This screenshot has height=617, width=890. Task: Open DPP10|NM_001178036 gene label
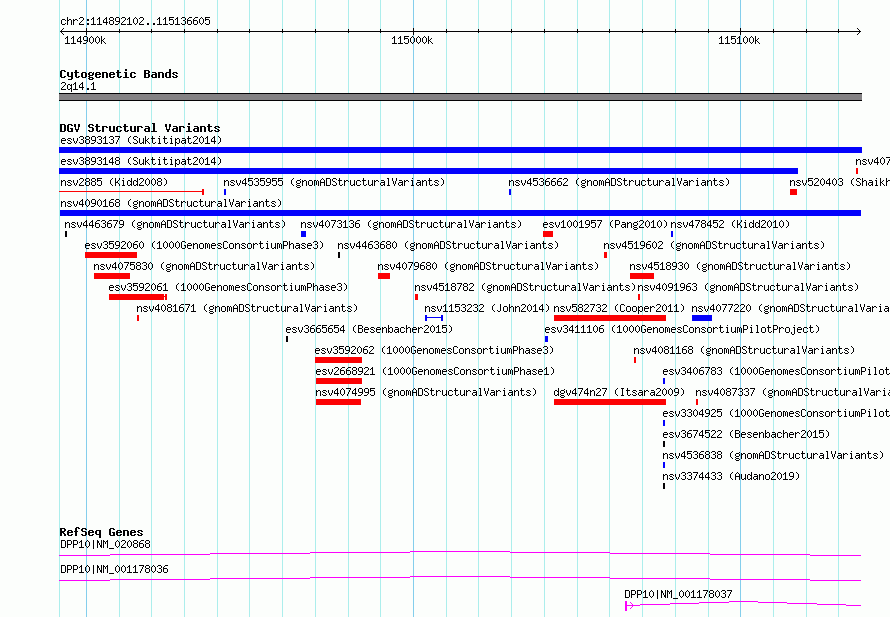(114, 569)
